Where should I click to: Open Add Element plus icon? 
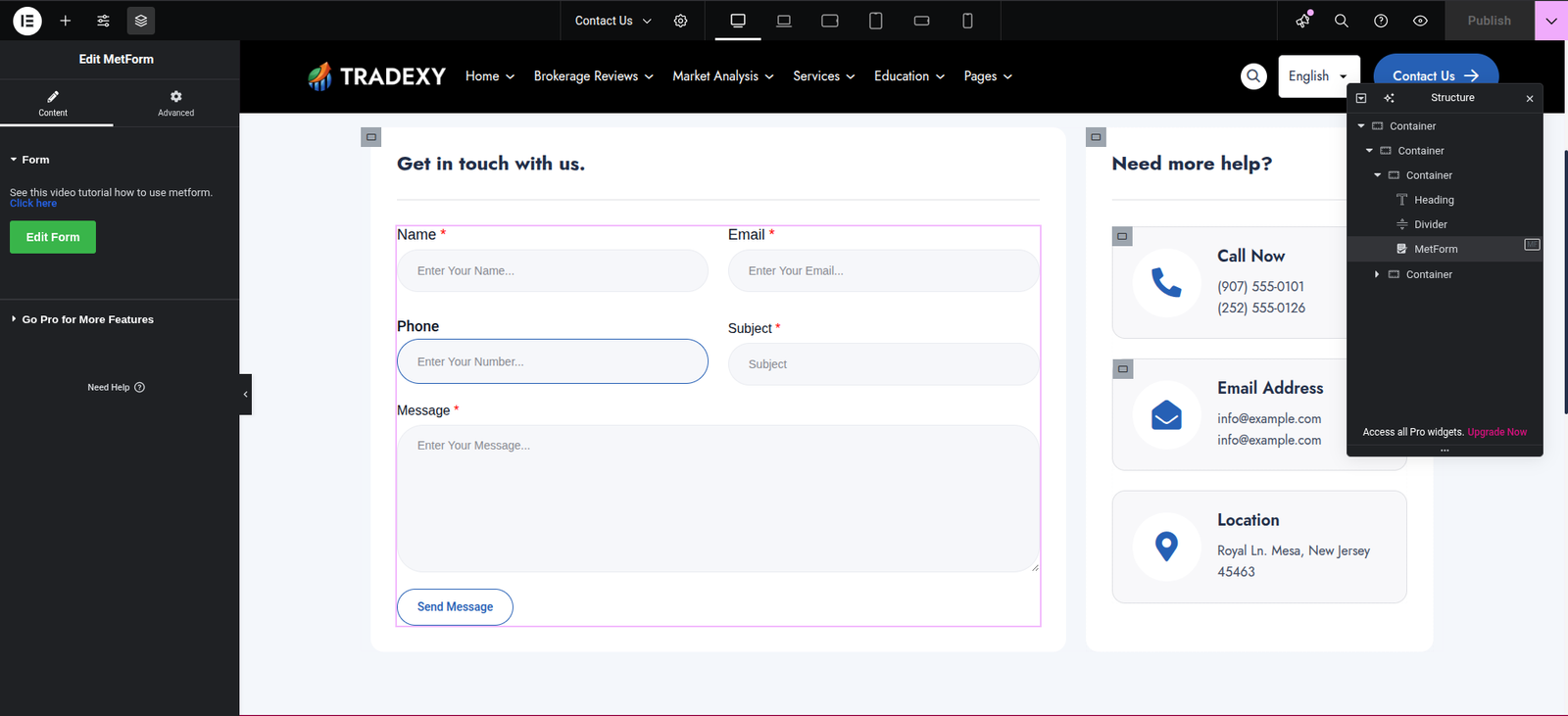pos(66,21)
